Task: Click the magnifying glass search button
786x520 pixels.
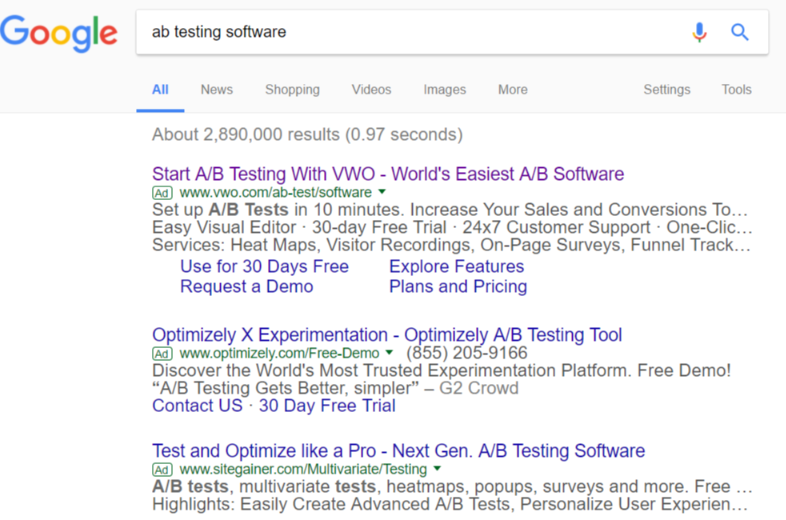Action: tap(739, 32)
